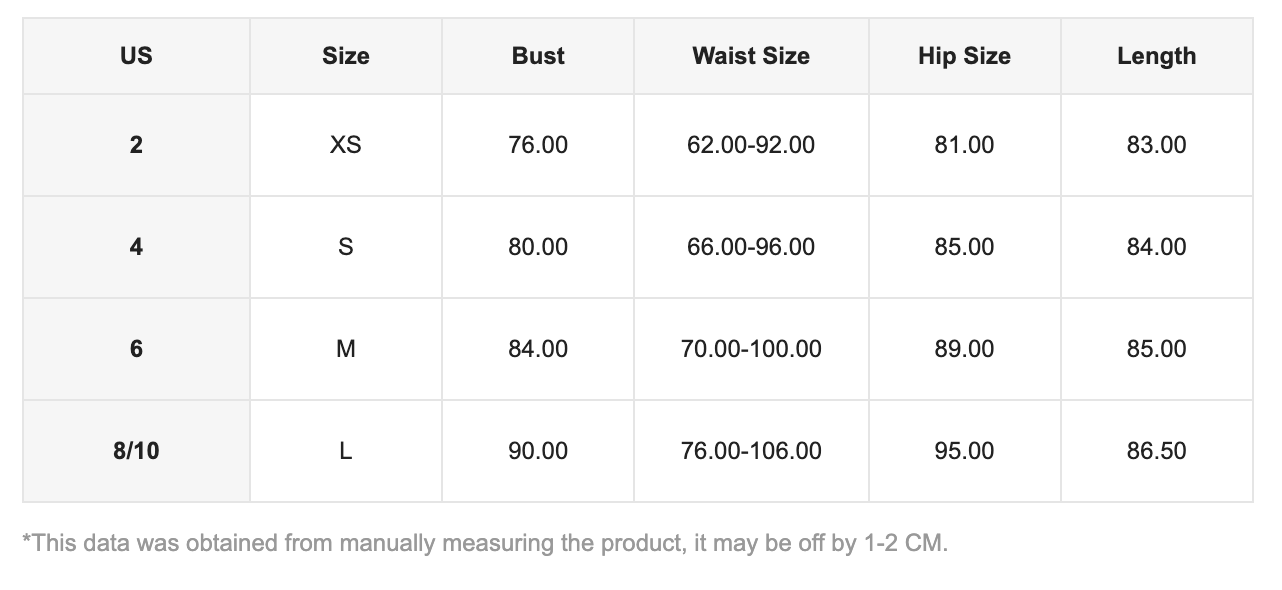Select the bust value 84.00
The width and height of the screenshot is (1282, 590).
coord(538,349)
